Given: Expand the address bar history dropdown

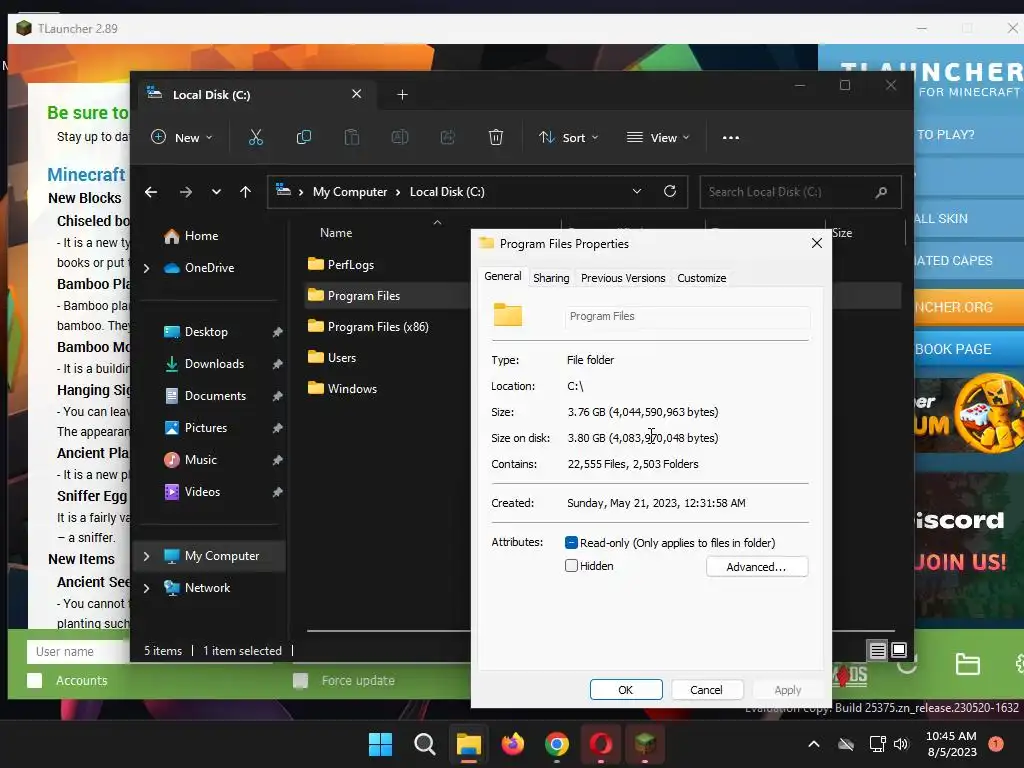Looking at the screenshot, I should tap(637, 191).
